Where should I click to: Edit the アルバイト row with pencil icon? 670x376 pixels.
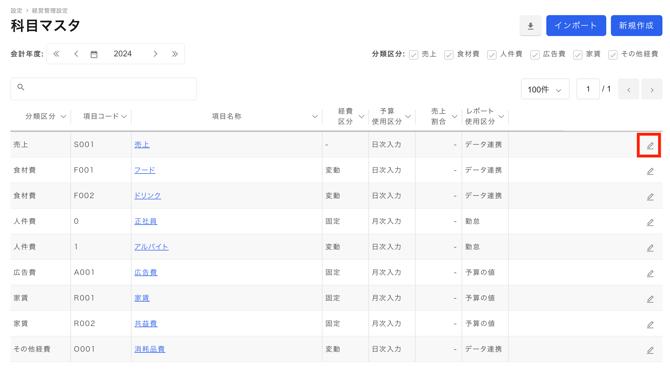click(x=650, y=248)
